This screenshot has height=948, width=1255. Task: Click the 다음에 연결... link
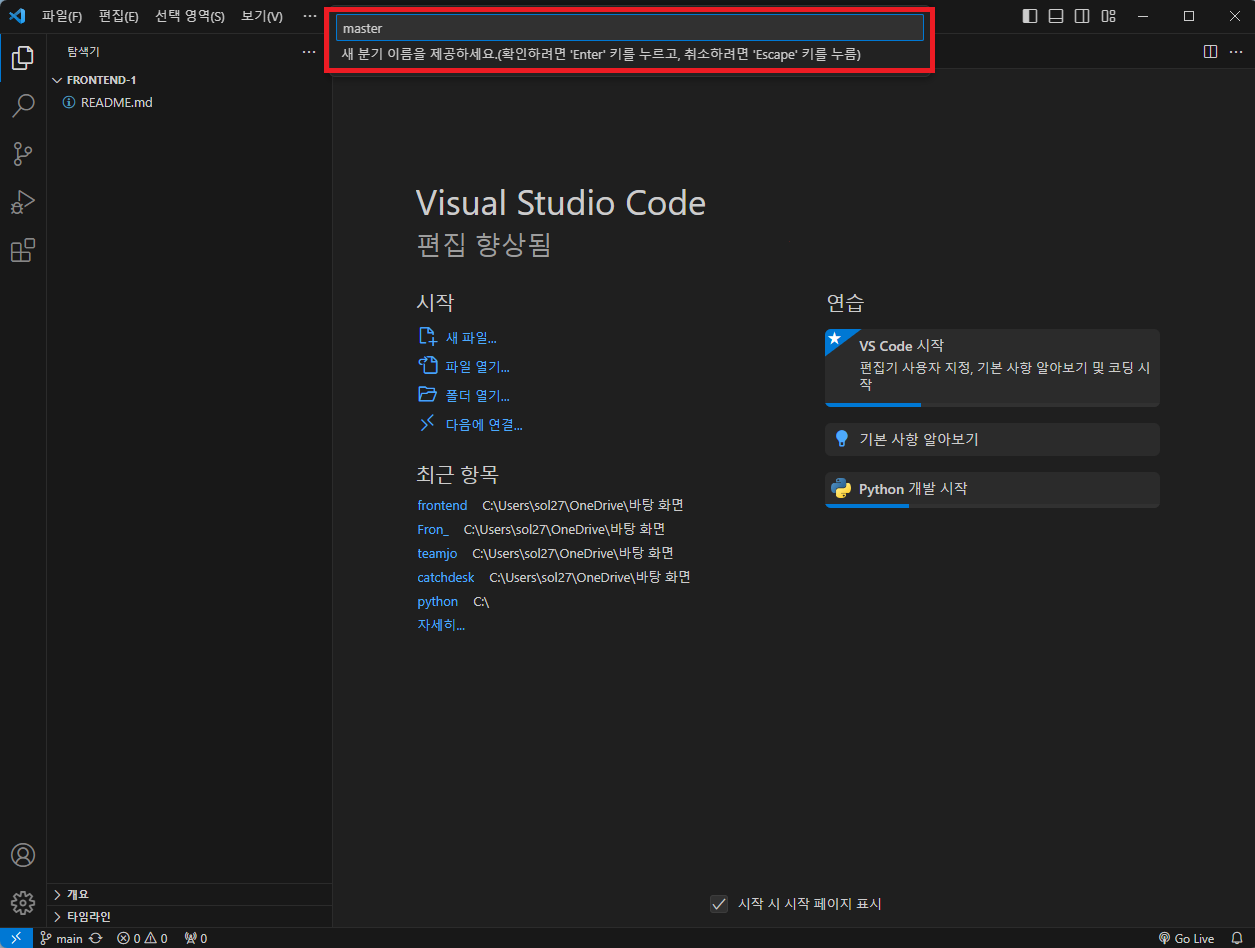[x=470, y=425]
